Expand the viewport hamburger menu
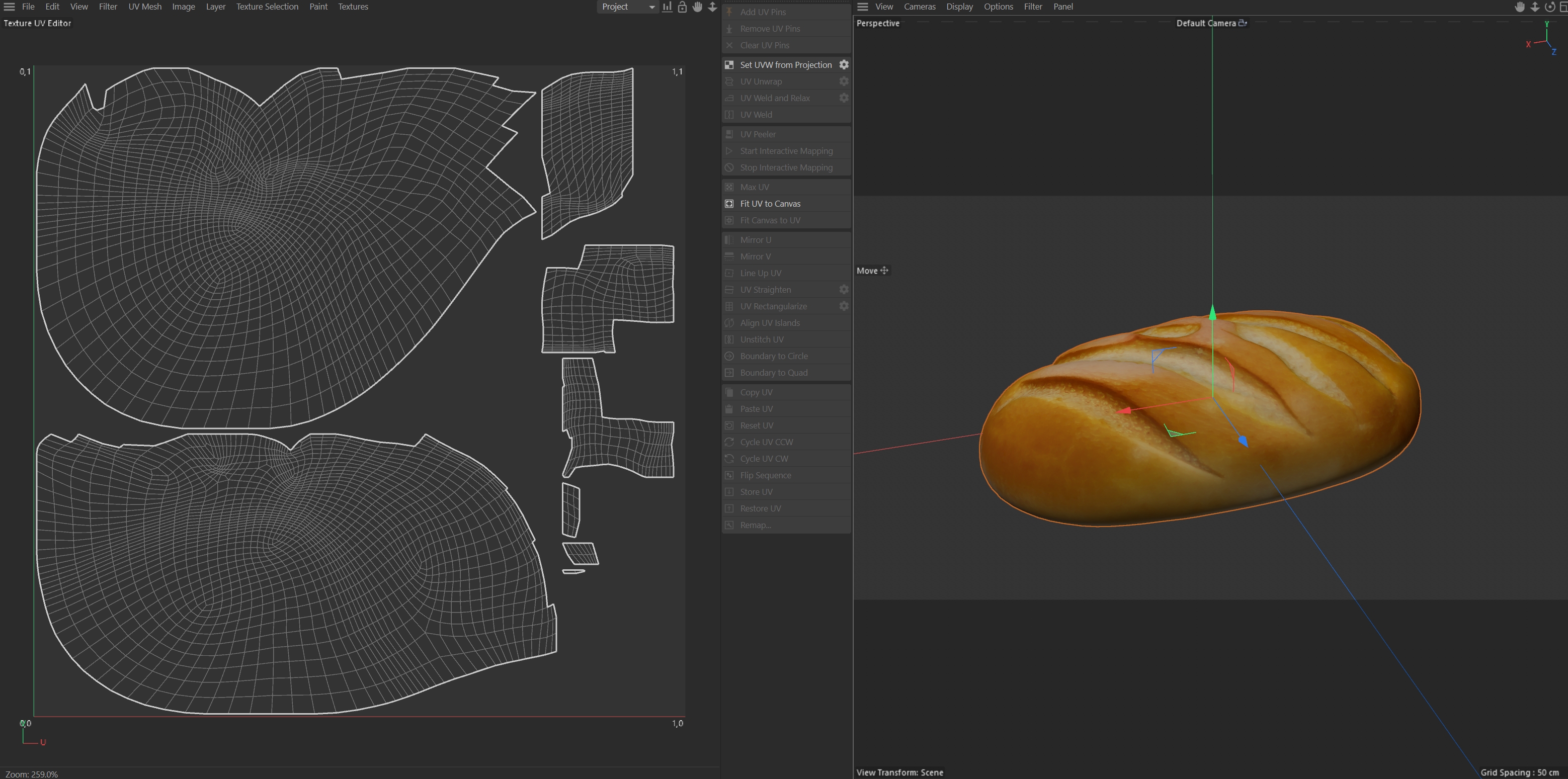 click(x=863, y=7)
